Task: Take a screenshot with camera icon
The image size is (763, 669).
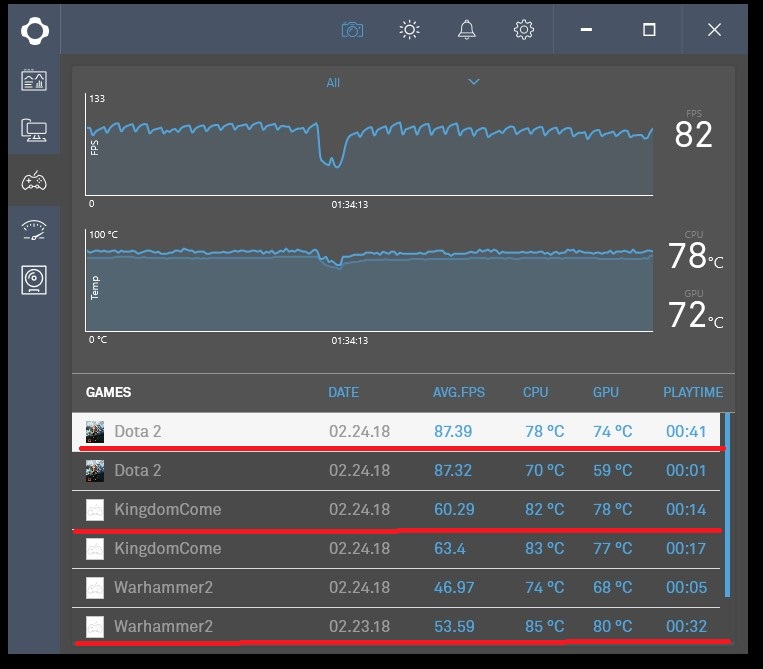Action: tap(352, 30)
